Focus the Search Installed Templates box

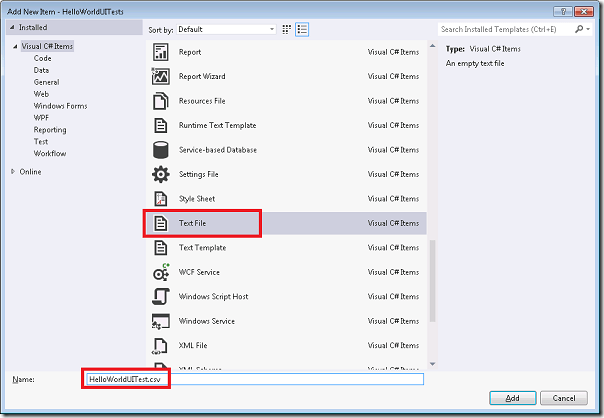(505, 29)
